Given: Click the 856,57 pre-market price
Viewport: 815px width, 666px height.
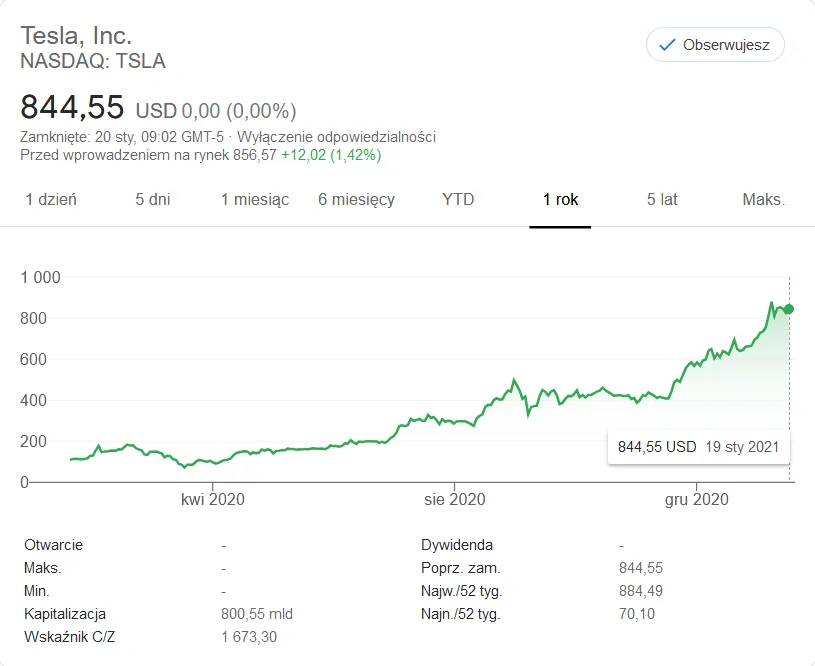Looking at the screenshot, I should click(x=255, y=155).
